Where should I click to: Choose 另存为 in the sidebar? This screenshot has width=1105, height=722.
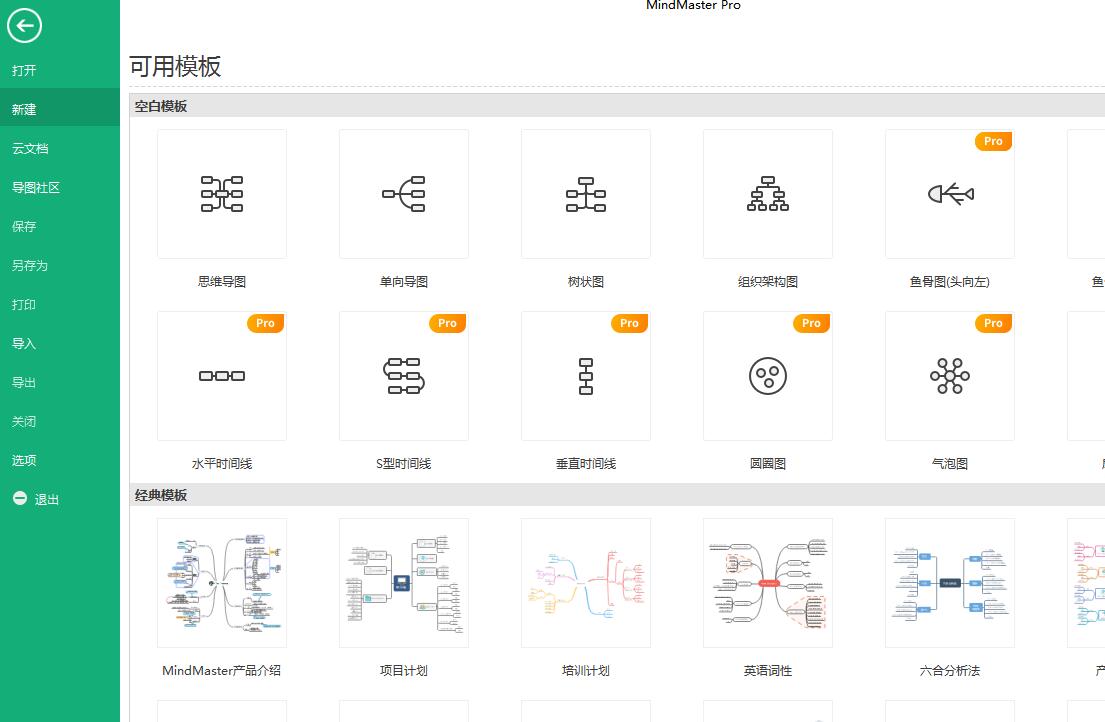(30, 266)
